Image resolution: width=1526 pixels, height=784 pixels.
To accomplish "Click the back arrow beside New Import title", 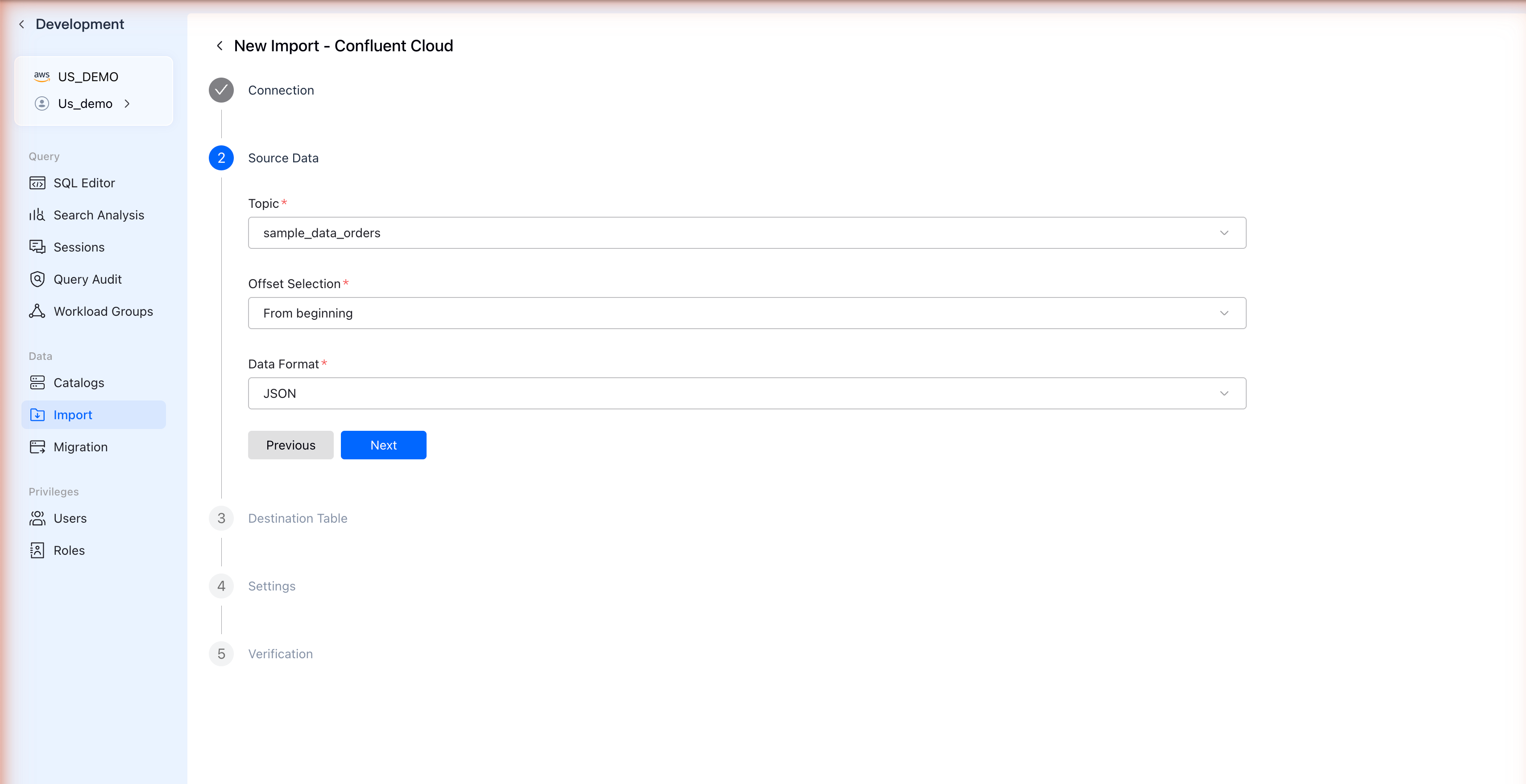I will point(220,45).
